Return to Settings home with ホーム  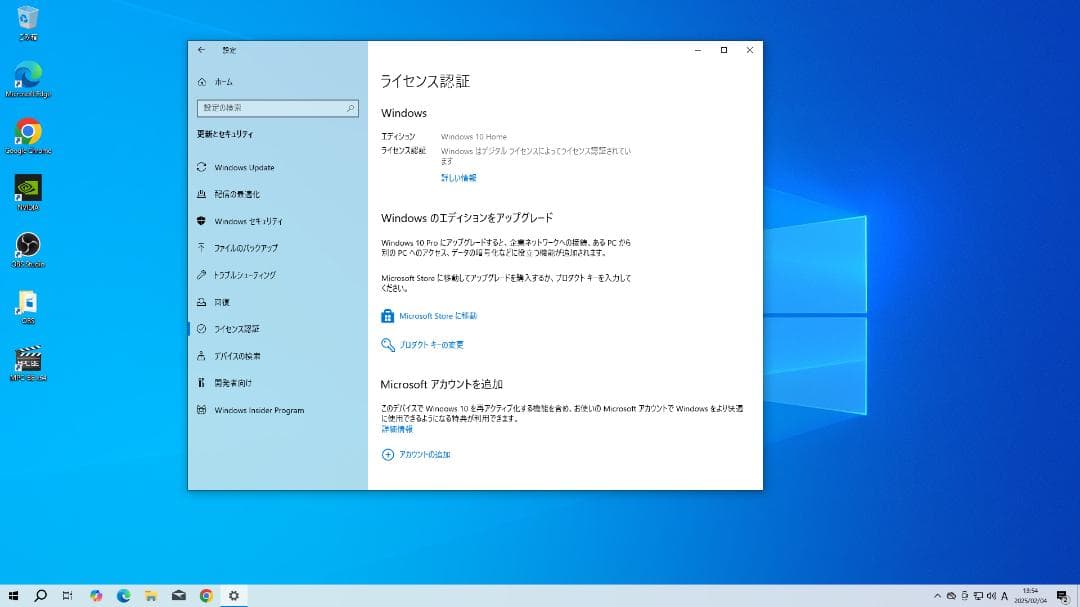point(223,81)
